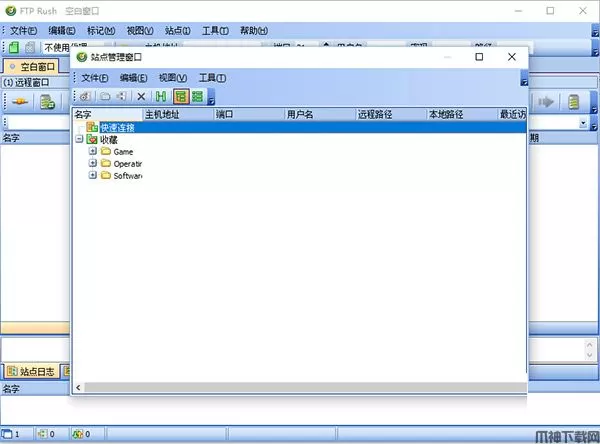Image resolution: width=600 pixels, height=444 pixels.
Task: Click the site manager horizontal scrollbar track
Action: pos(305,388)
